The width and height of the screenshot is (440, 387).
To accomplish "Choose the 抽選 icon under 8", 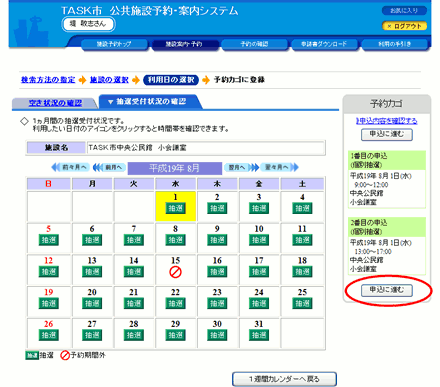I will (x=175, y=240).
